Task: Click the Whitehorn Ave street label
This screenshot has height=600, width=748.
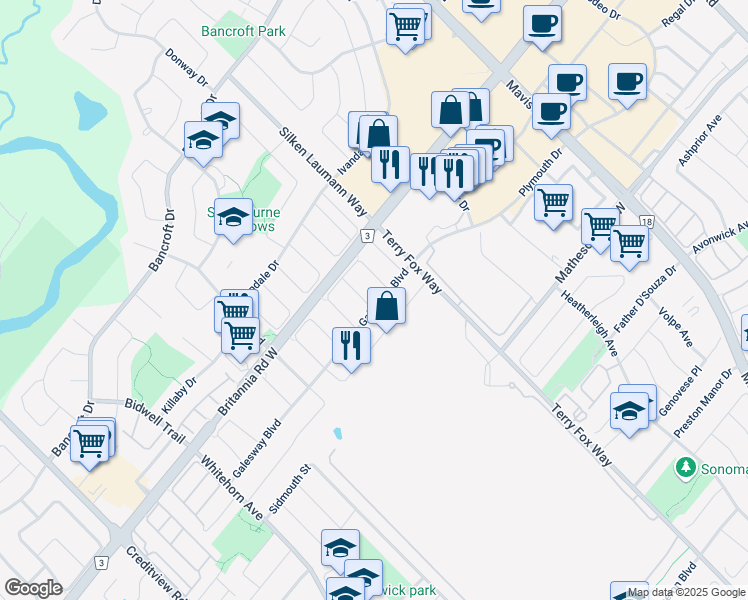Action: click(x=232, y=487)
